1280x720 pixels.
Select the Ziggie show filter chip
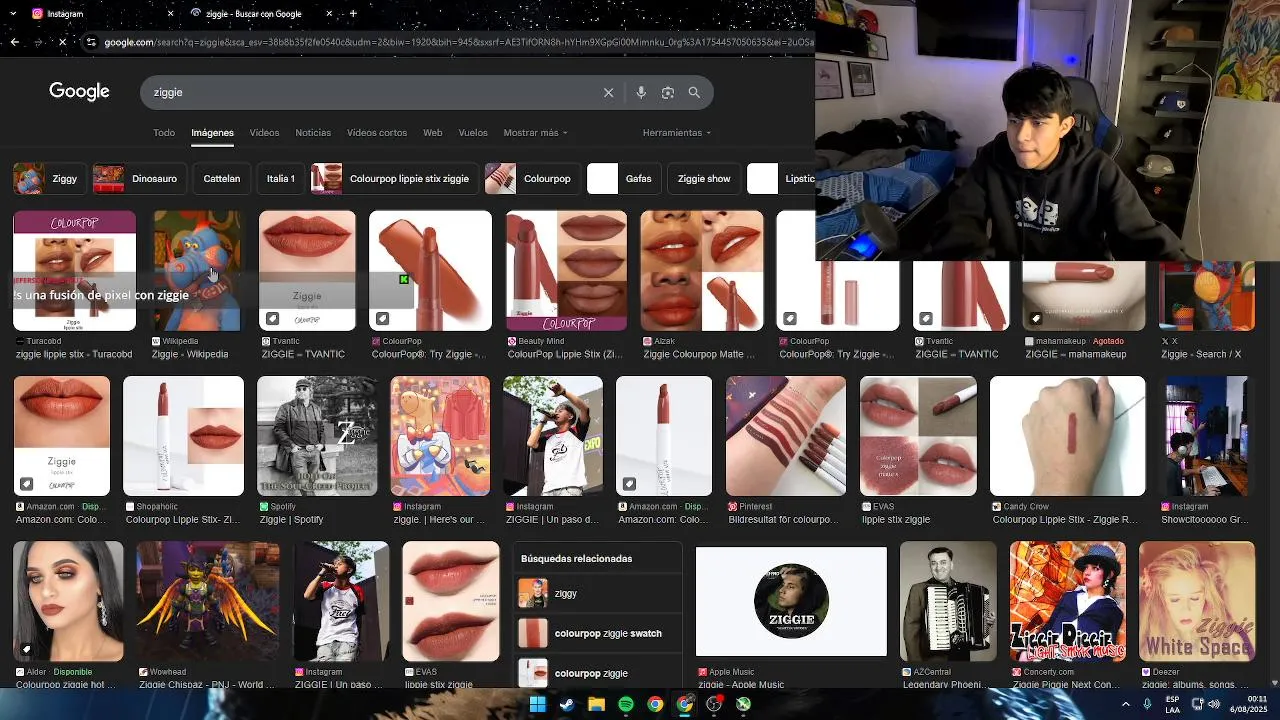[704, 179]
